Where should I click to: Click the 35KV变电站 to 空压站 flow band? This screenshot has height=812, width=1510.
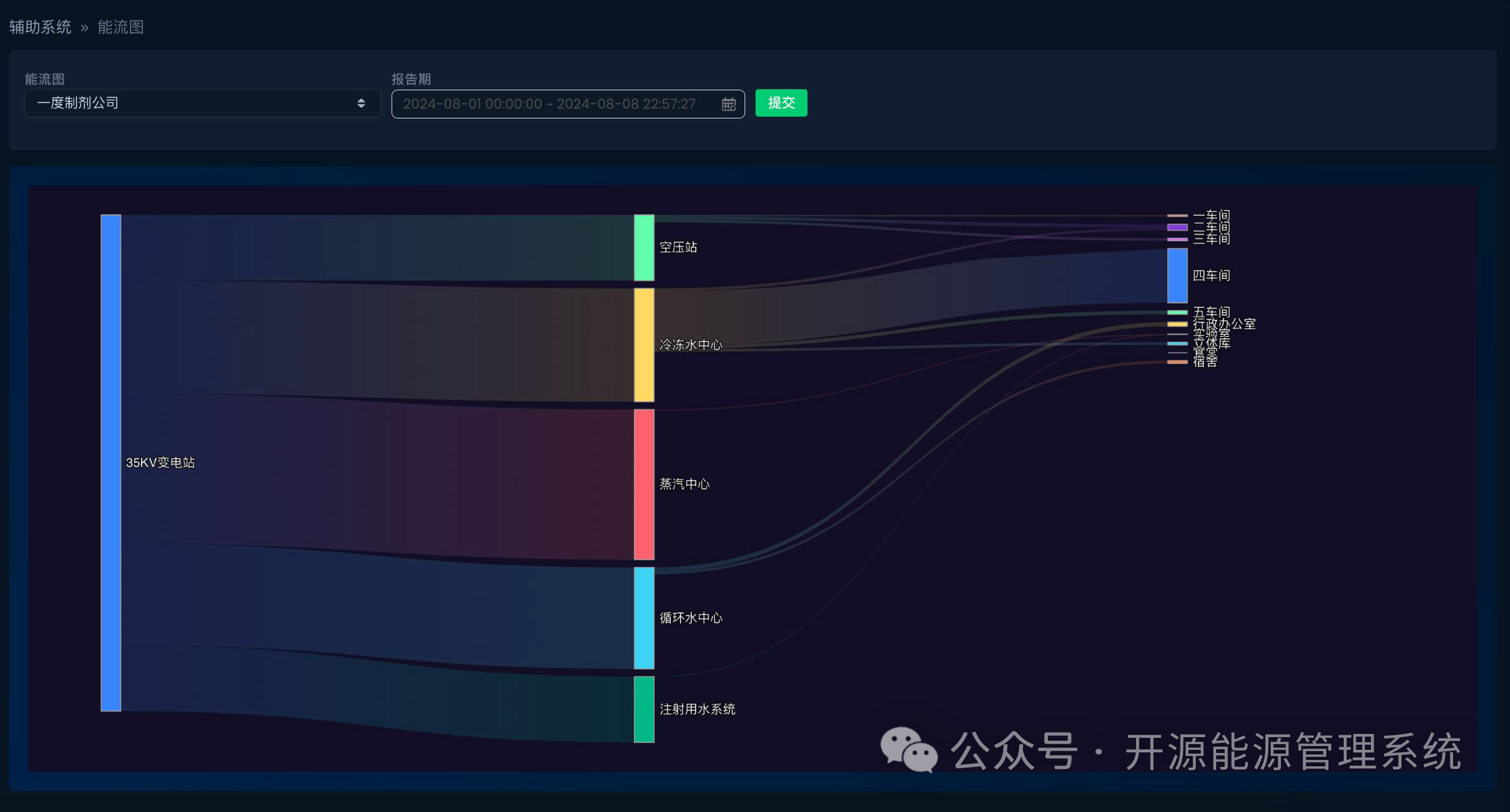click(381, 247)
